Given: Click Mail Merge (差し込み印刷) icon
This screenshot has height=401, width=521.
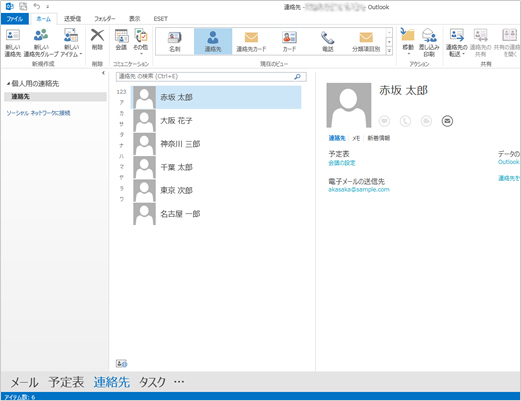Looking at the screenshot, I should (429, 36).
